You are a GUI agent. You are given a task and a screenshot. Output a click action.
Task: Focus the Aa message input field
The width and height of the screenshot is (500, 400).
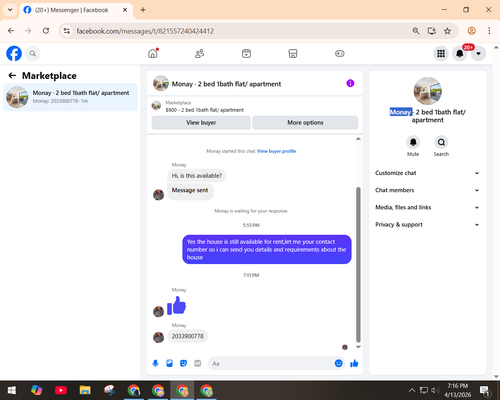[271, 363]
